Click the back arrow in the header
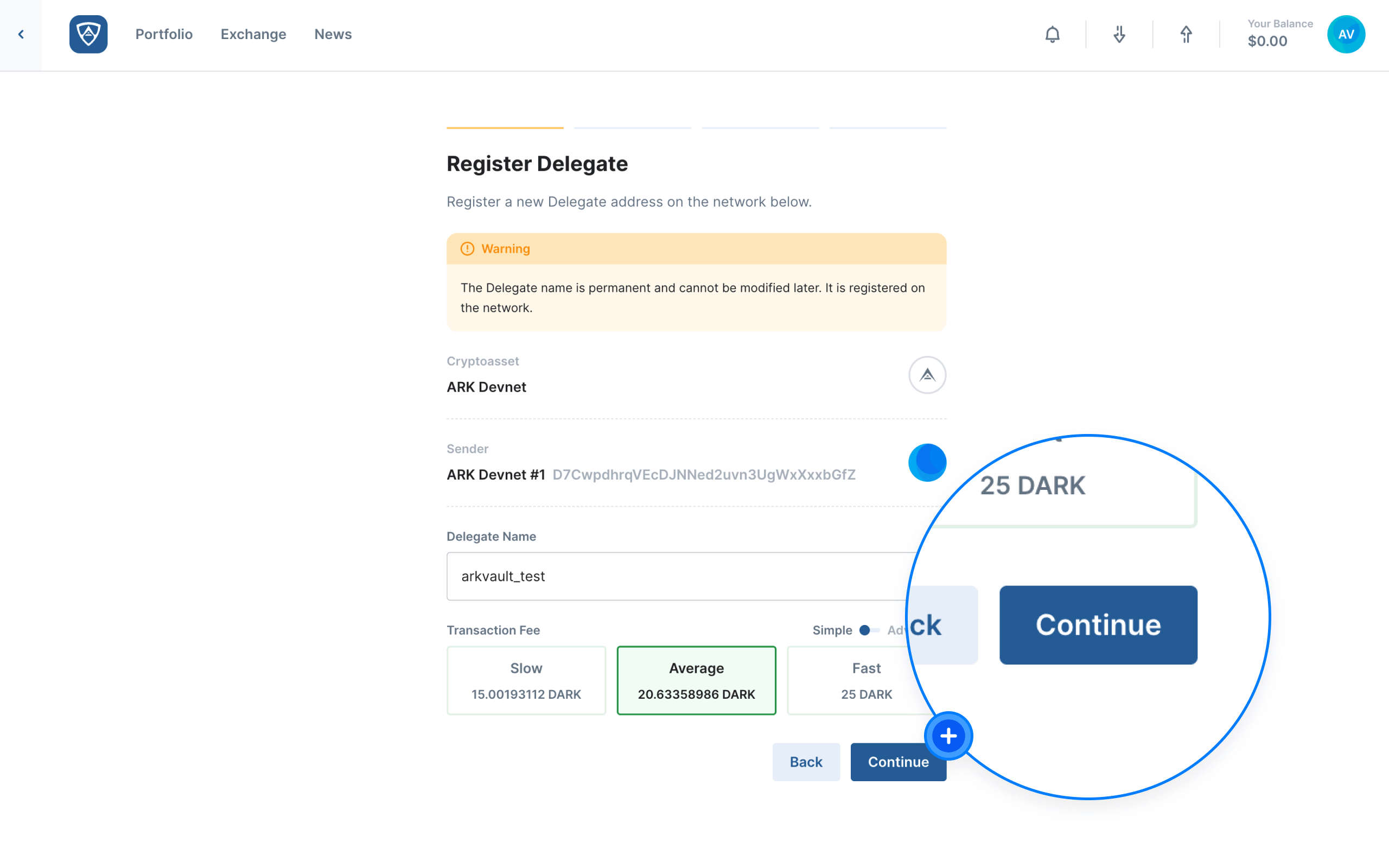 [21, 34]
